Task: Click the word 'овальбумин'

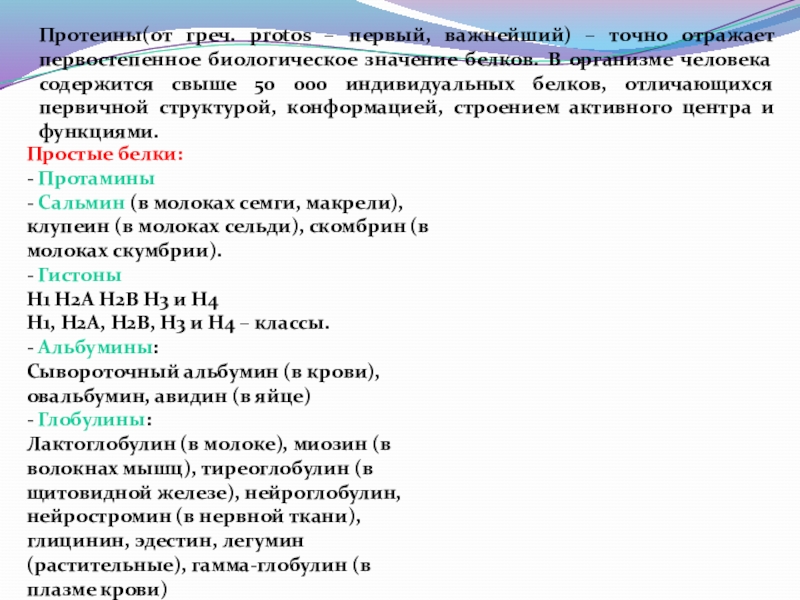Action: tap(87, 396)
